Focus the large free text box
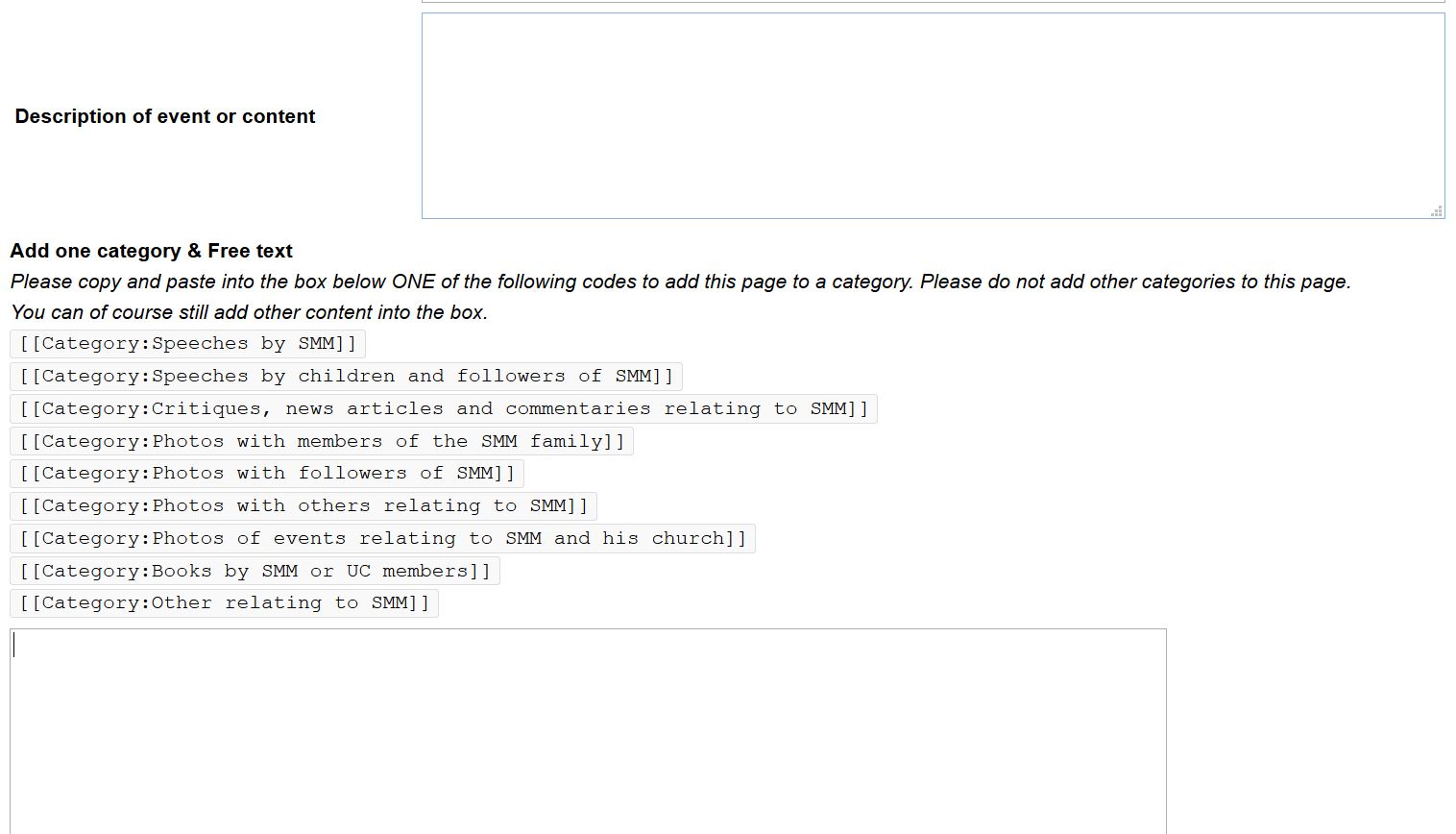The width and height of the screenshot is (1456, 834). tap(588, 730)
